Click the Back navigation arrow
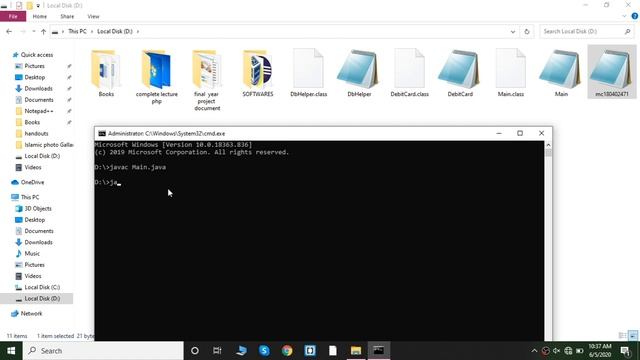Viewport: 640px width, 360px height. pyautogui.click(x=9, y=31)
